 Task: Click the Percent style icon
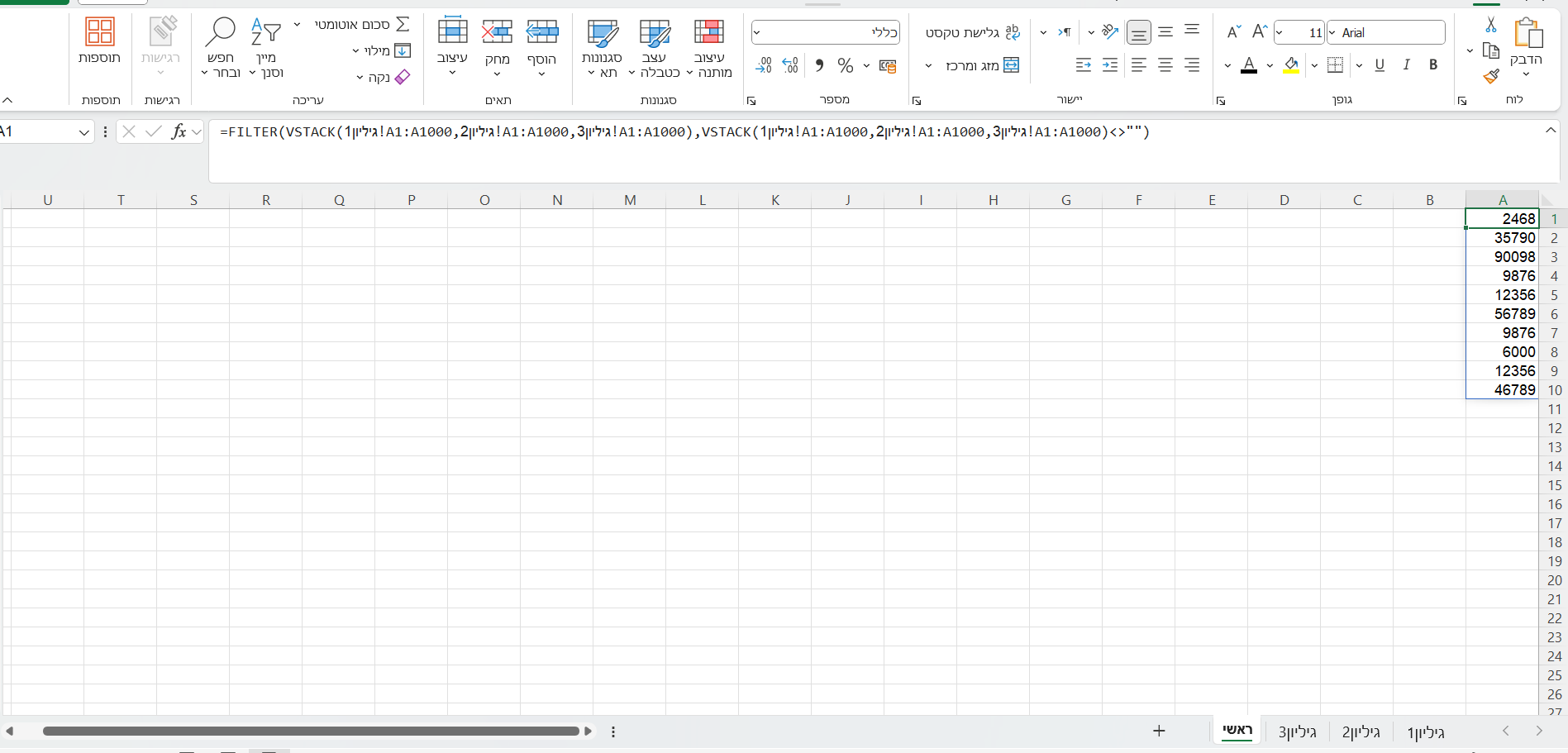pos(845,65)
